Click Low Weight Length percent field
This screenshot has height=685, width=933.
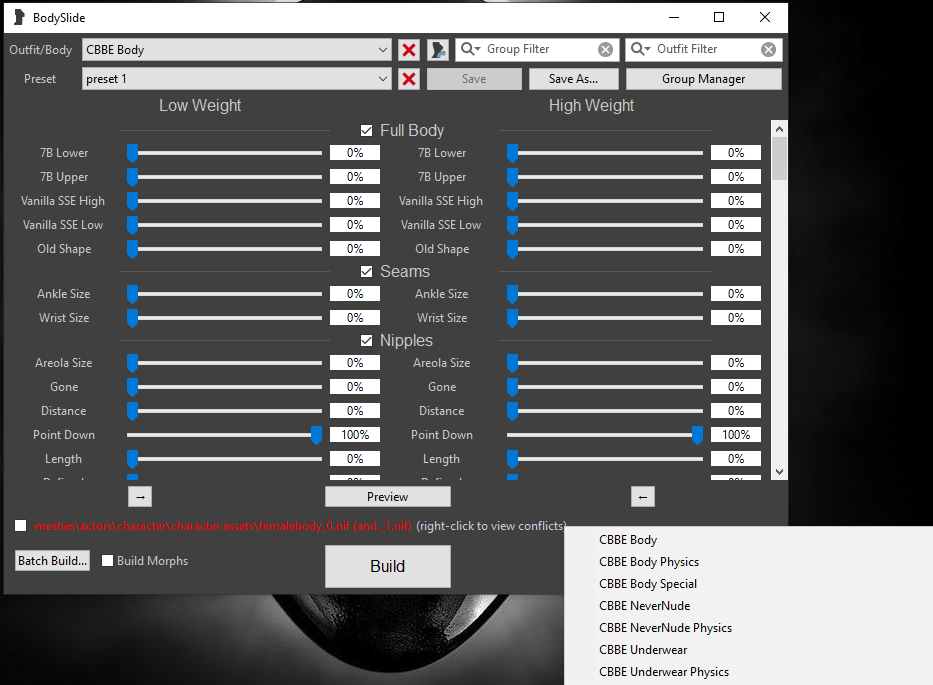pos(355,459)
